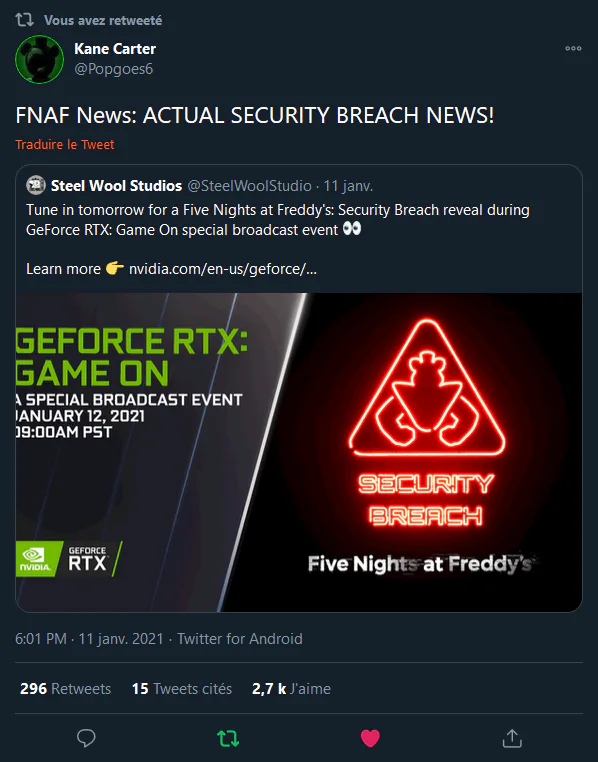The width and height of the screenshot is (598, 762).
Task: Open the nvidia.com/en-us/geforce link
Action: (222, 269)
